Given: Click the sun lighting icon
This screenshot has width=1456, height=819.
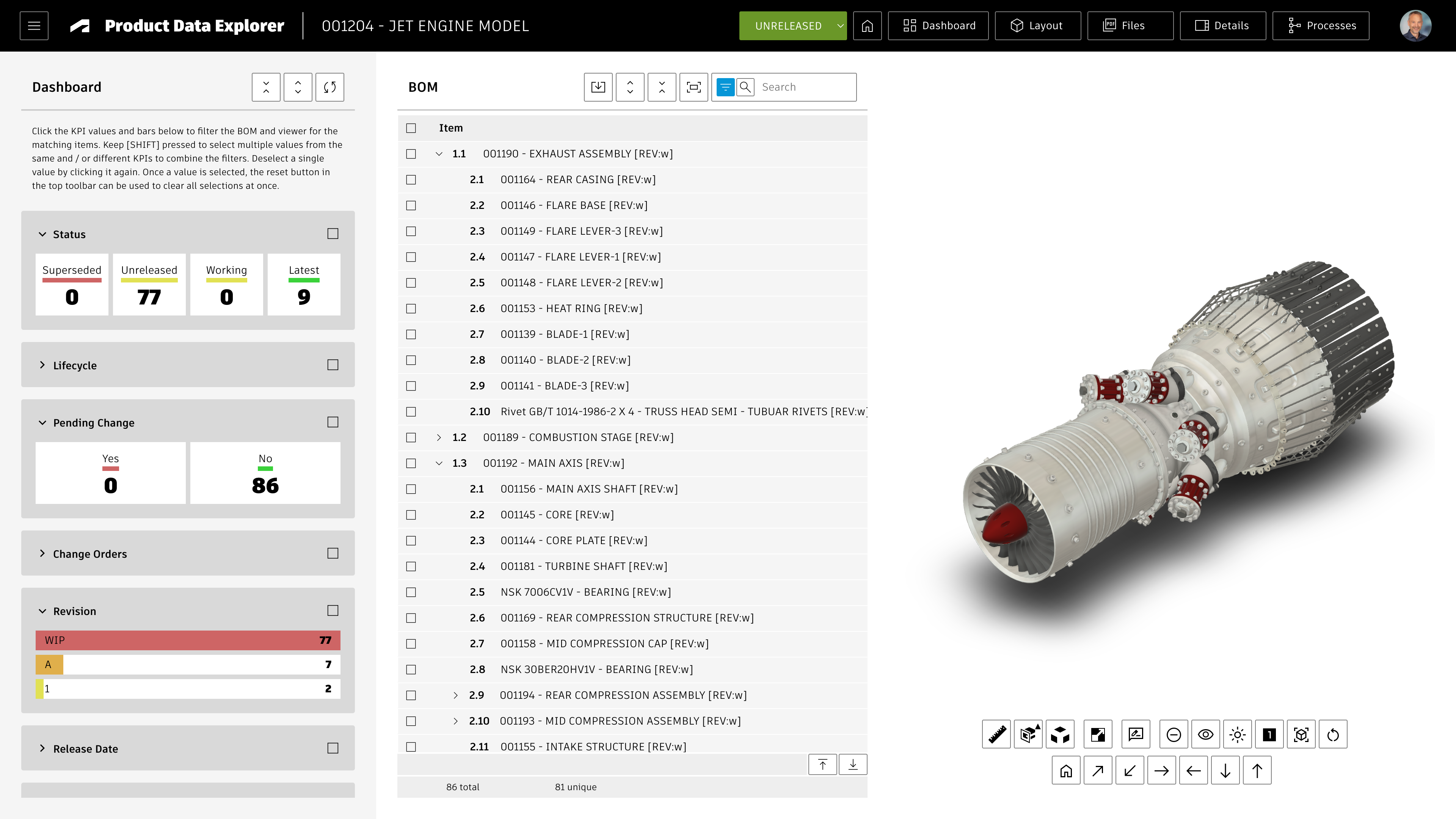Looking at the screenshot, I should coord(1237,734).
